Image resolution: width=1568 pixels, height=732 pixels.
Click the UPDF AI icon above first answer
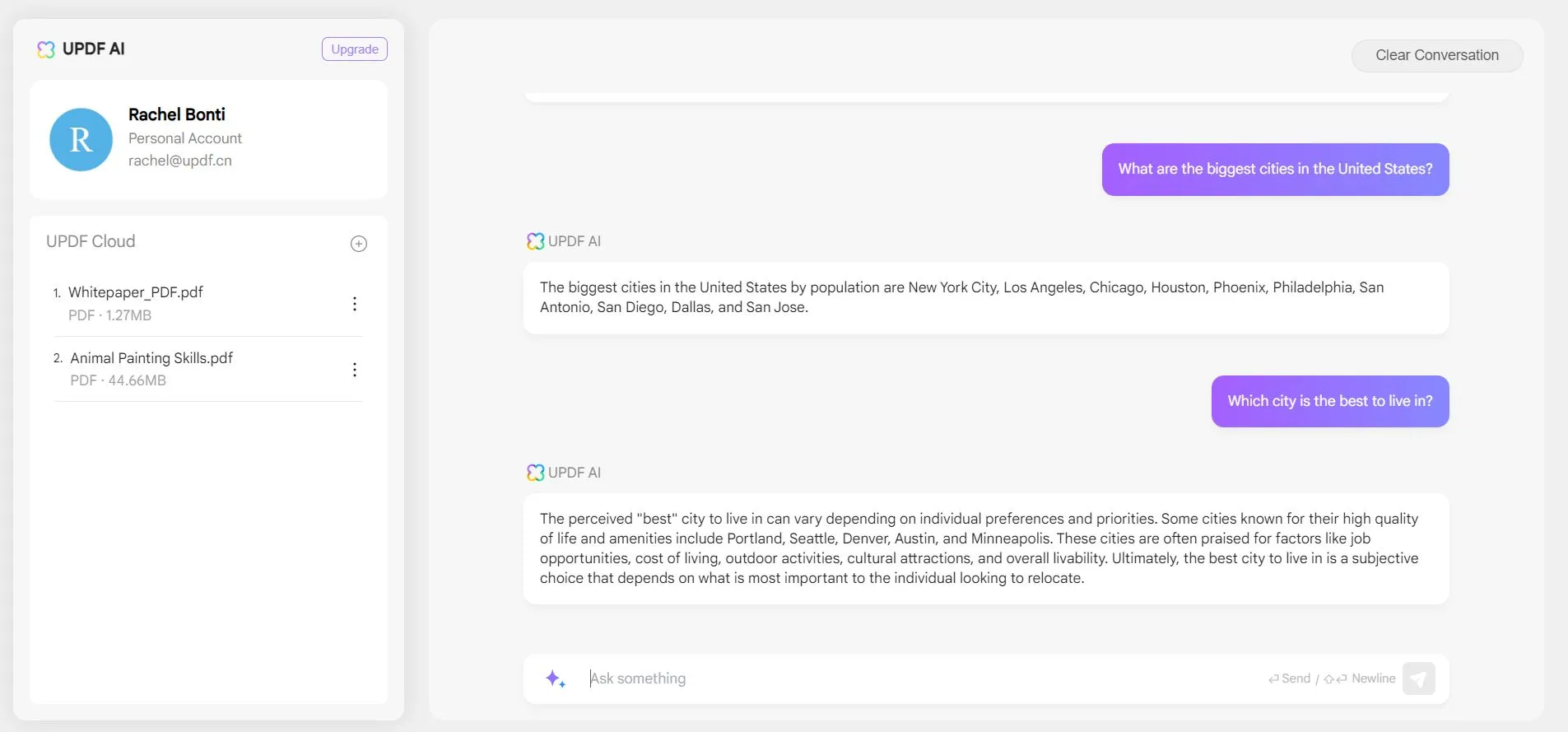pos(536,241)
